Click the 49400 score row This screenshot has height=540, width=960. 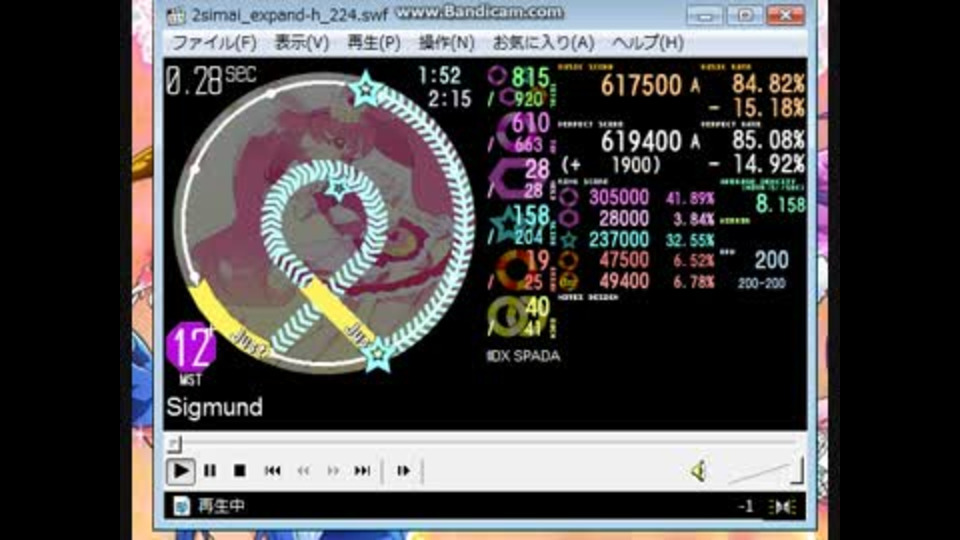pyautogui.click(x=636, y=281)
